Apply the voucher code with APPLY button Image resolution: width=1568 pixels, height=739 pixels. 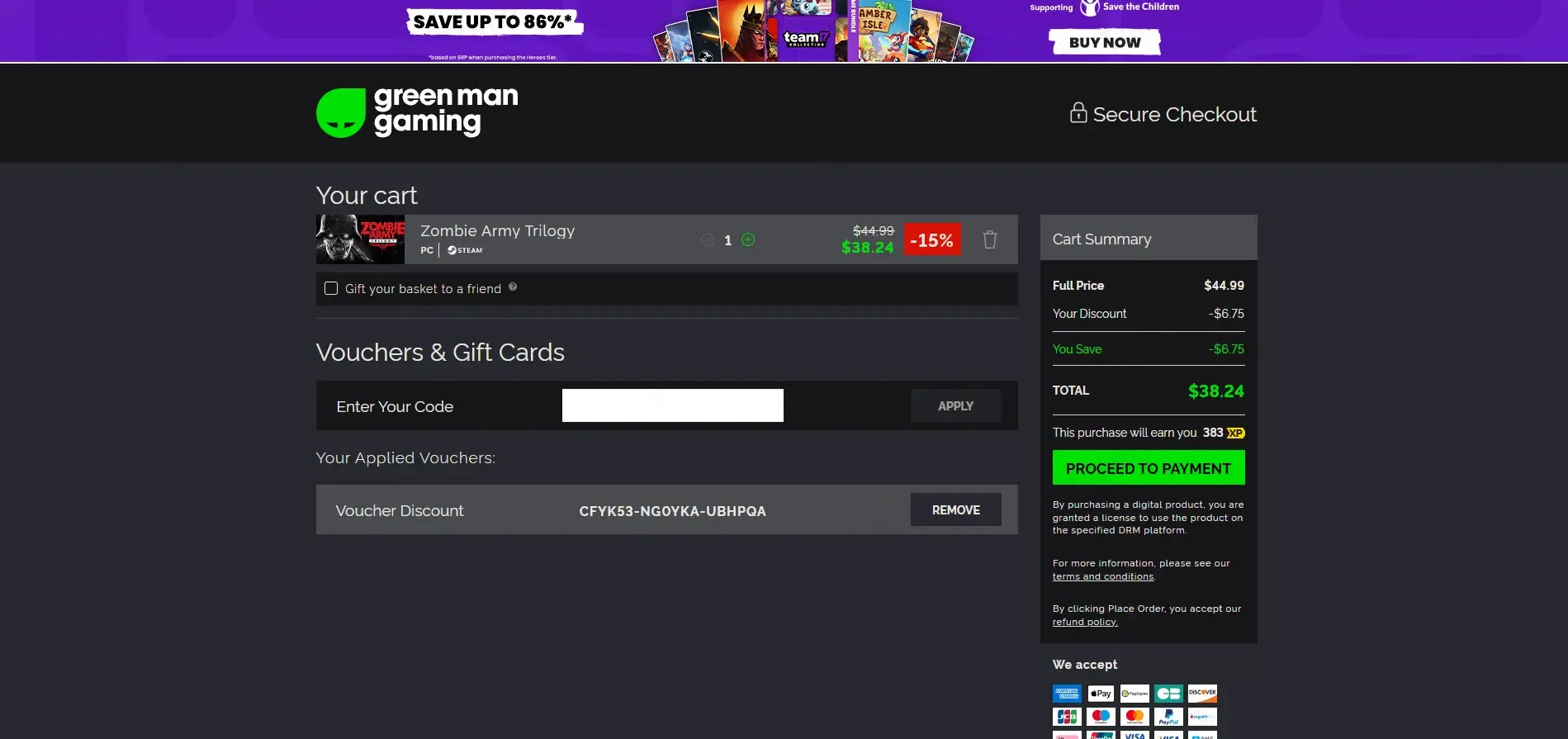pos(955,405)
